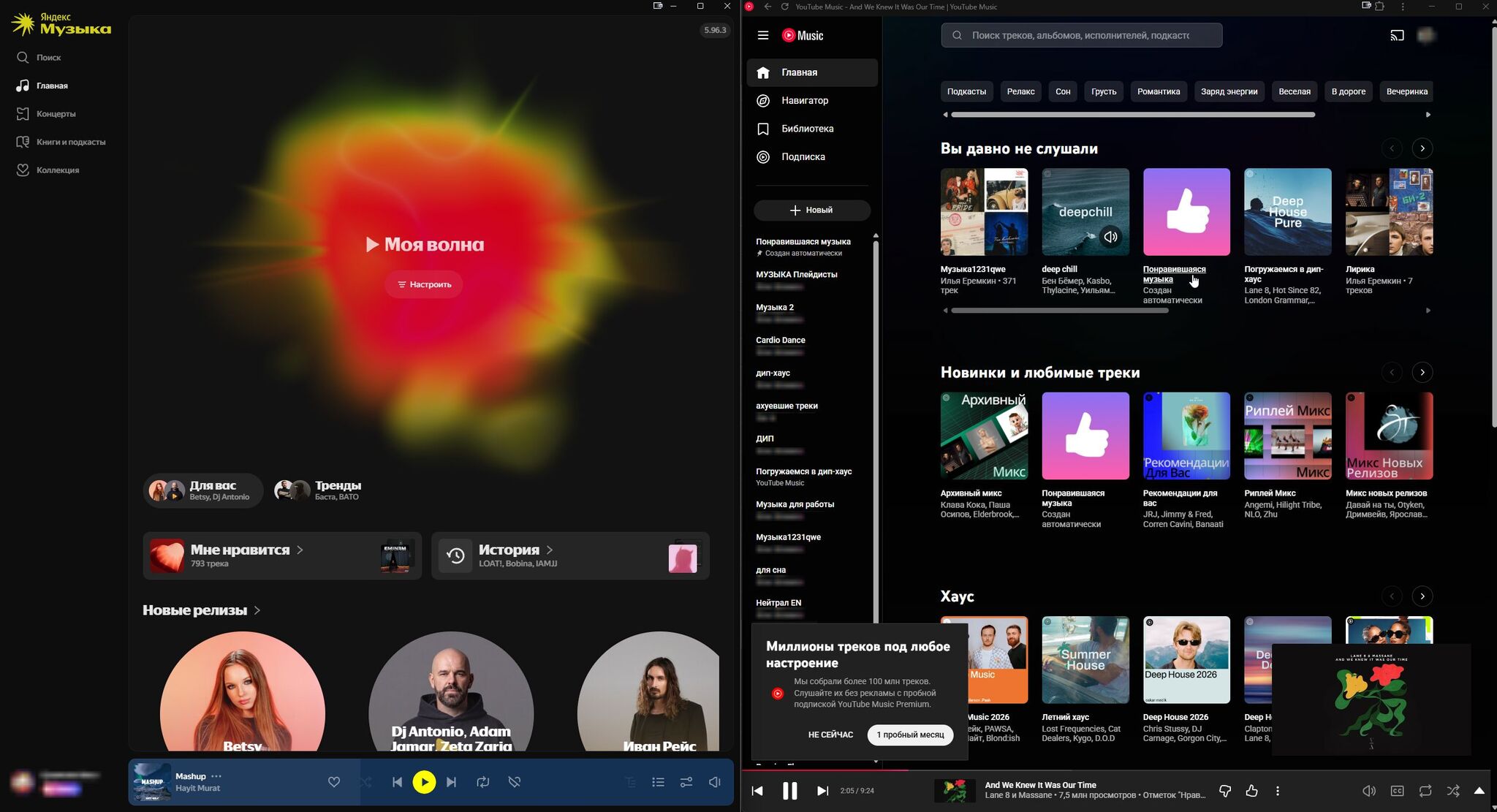Open subtitles CC icon in player

pos(1397,791)
